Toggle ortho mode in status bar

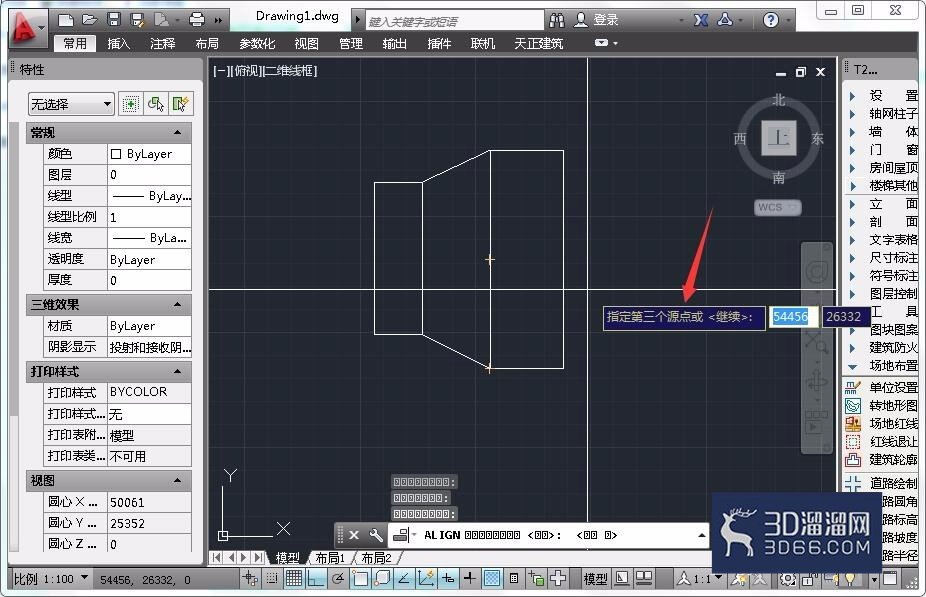pos(315,579)
